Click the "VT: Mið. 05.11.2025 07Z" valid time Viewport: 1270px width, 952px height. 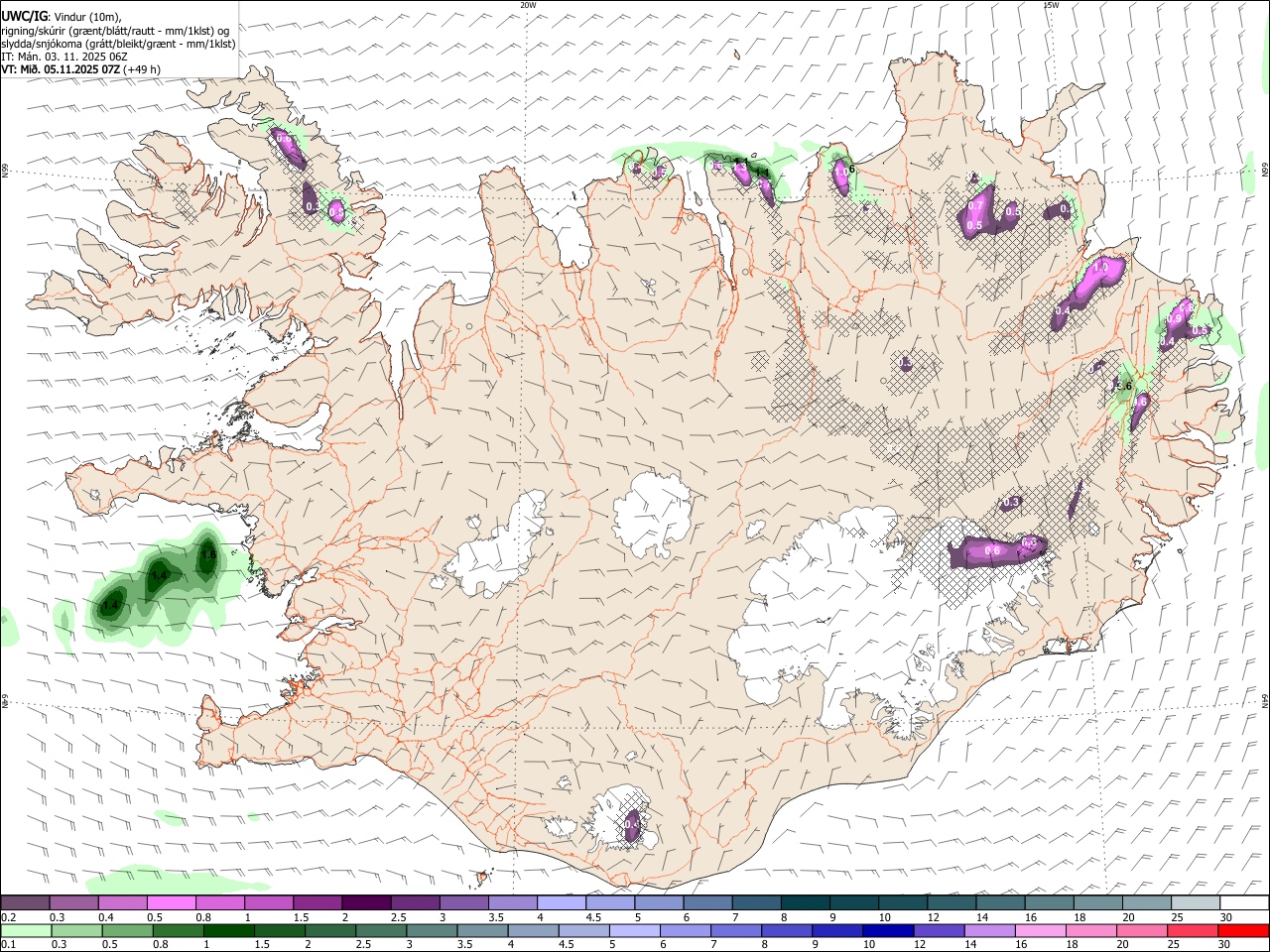pos(60,69)
